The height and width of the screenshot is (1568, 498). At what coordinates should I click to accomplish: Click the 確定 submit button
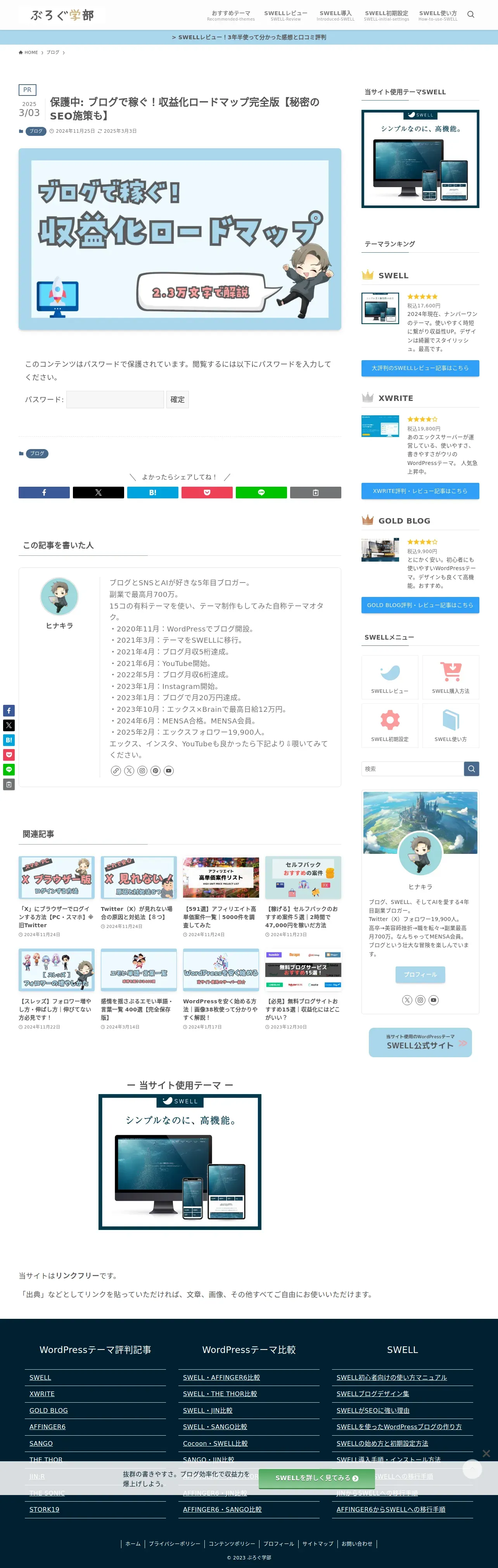[178, 399]
